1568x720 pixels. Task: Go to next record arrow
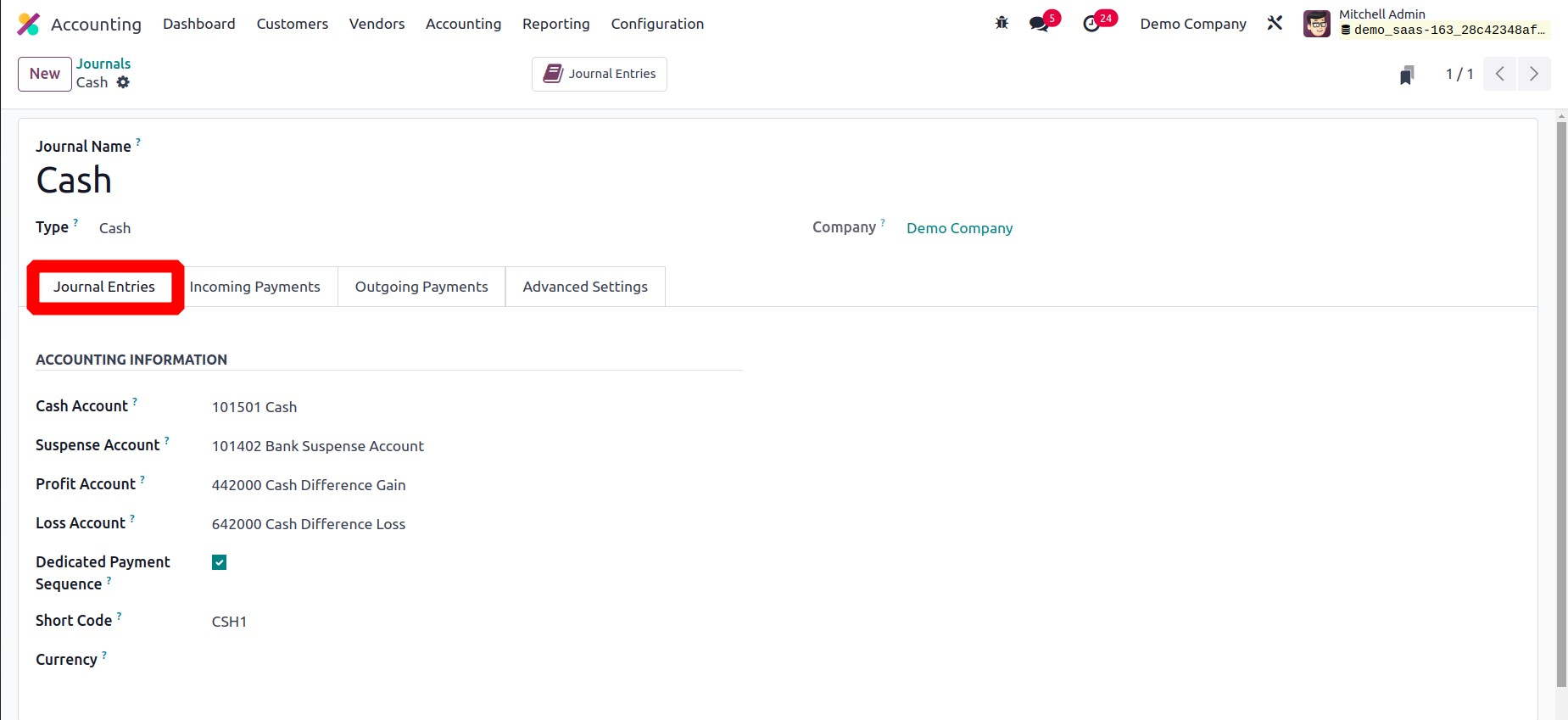[x=1533, y=74]
